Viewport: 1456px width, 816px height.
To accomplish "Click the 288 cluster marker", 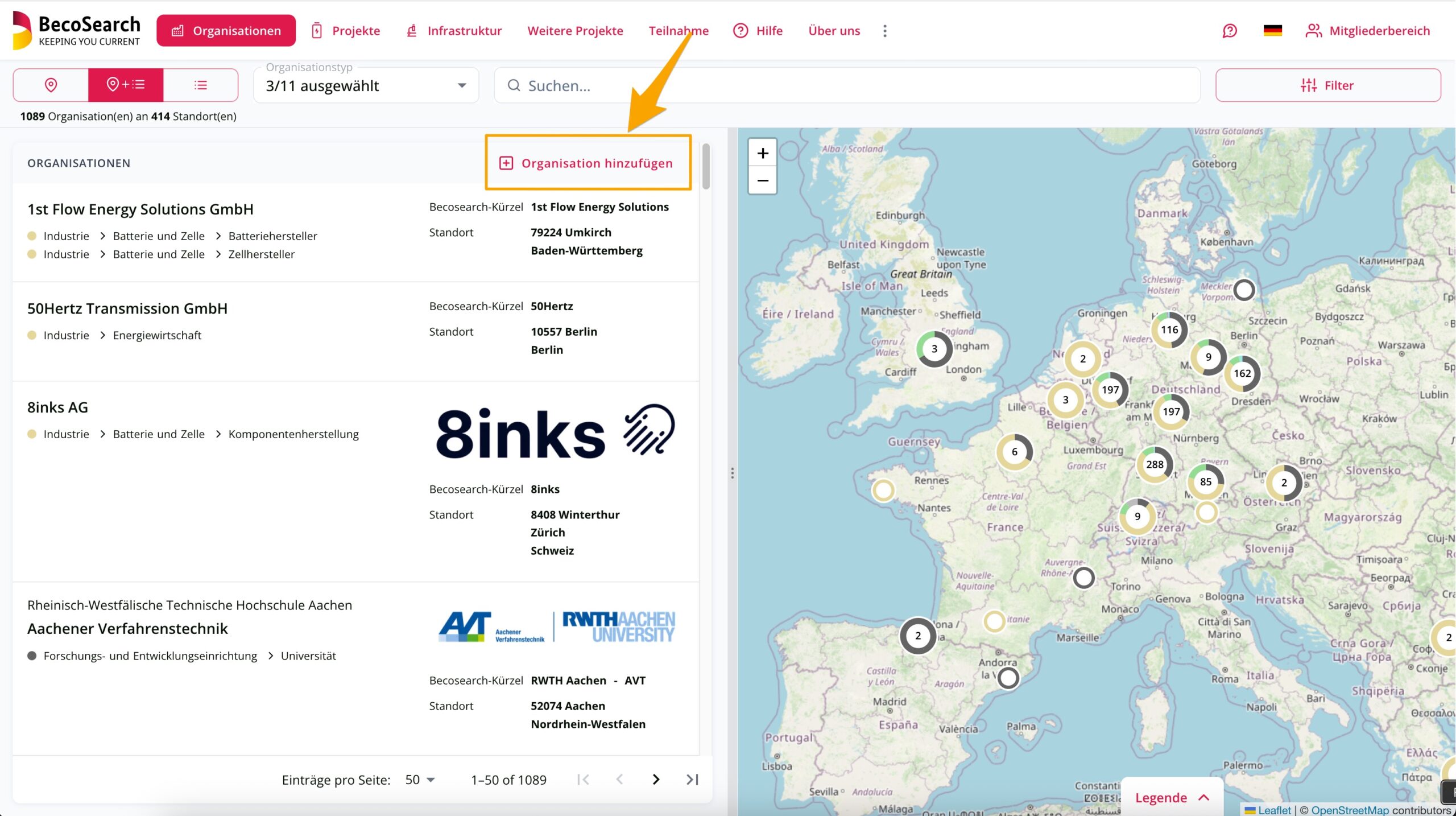I will click(x=1155, y=464).
